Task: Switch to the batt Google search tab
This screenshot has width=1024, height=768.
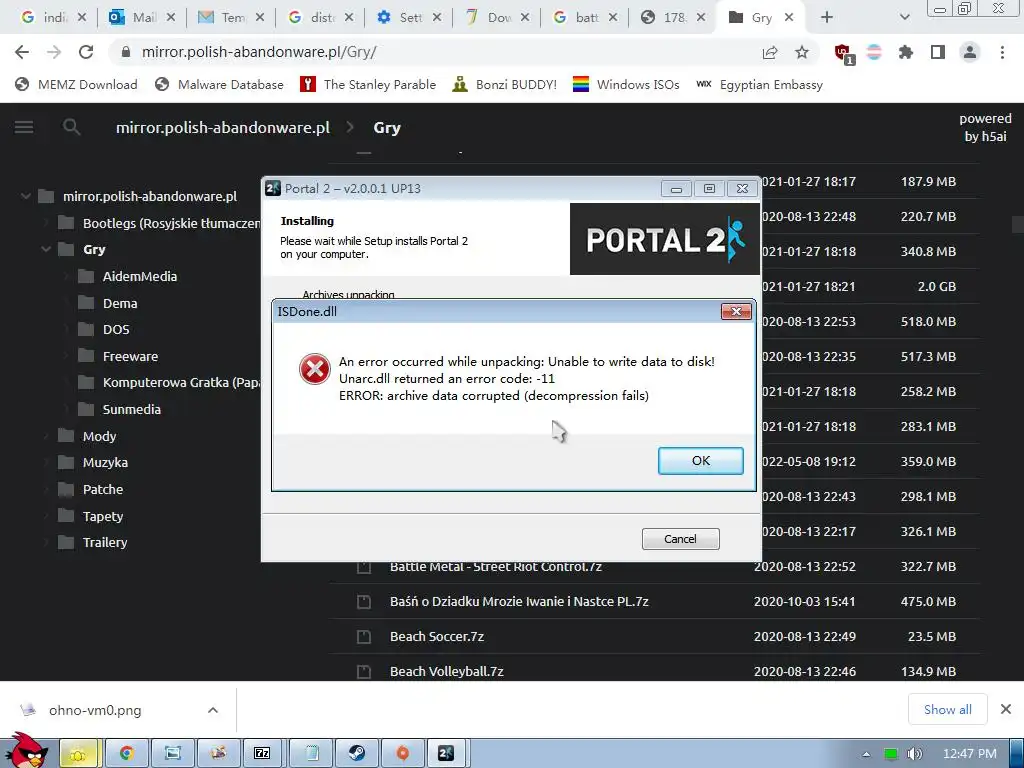Action: click(584, 18)
